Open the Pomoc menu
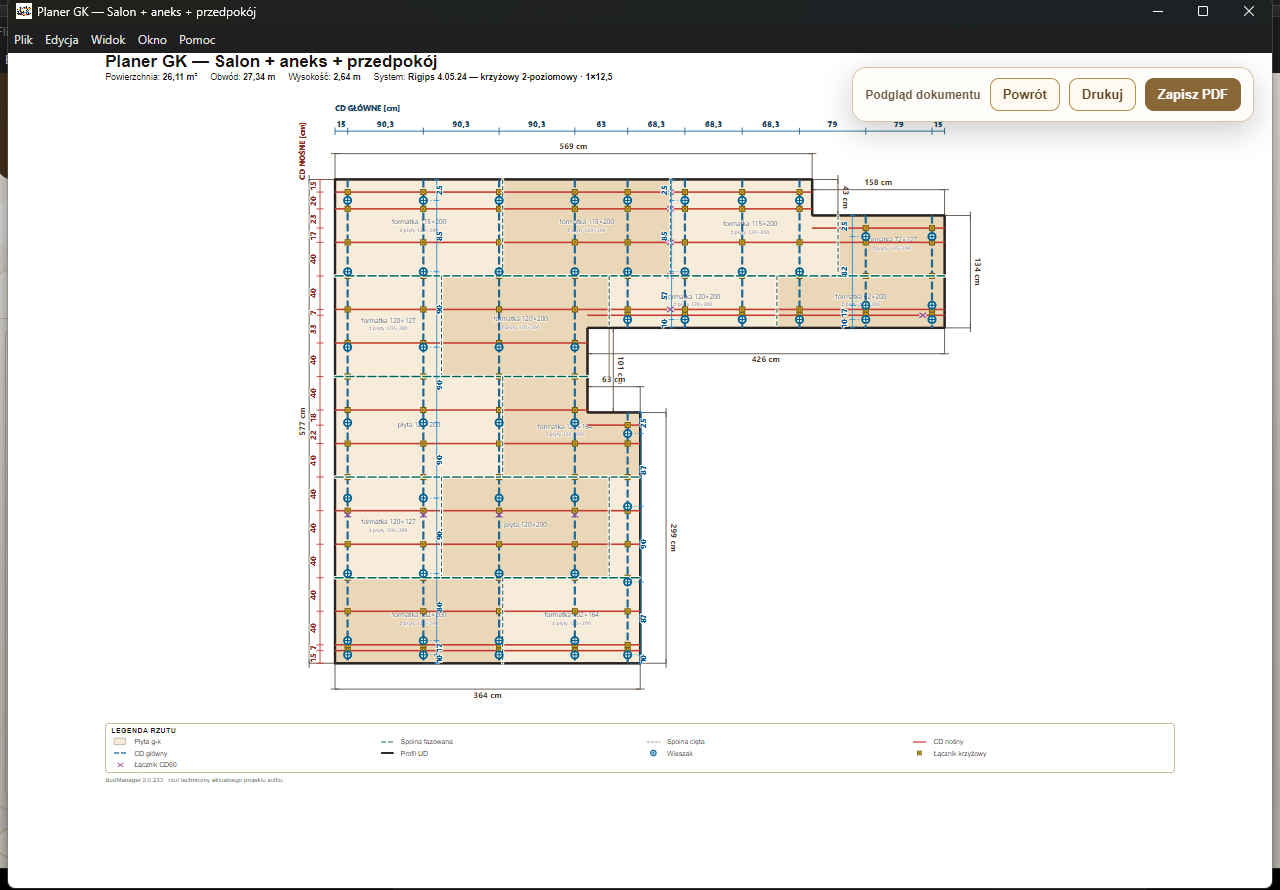The image size is (1280, 890). [197, 40]
